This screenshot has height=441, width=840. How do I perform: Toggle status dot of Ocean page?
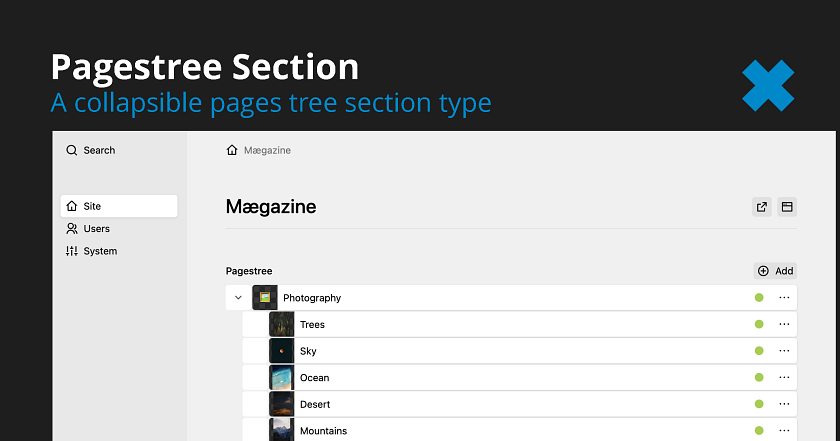[759, 377]
